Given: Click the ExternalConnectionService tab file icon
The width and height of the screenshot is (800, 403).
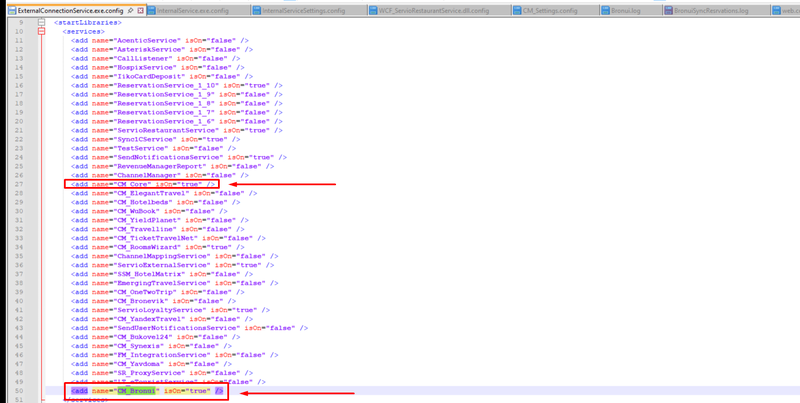Looking at the screenshot, I should [8, 8].
